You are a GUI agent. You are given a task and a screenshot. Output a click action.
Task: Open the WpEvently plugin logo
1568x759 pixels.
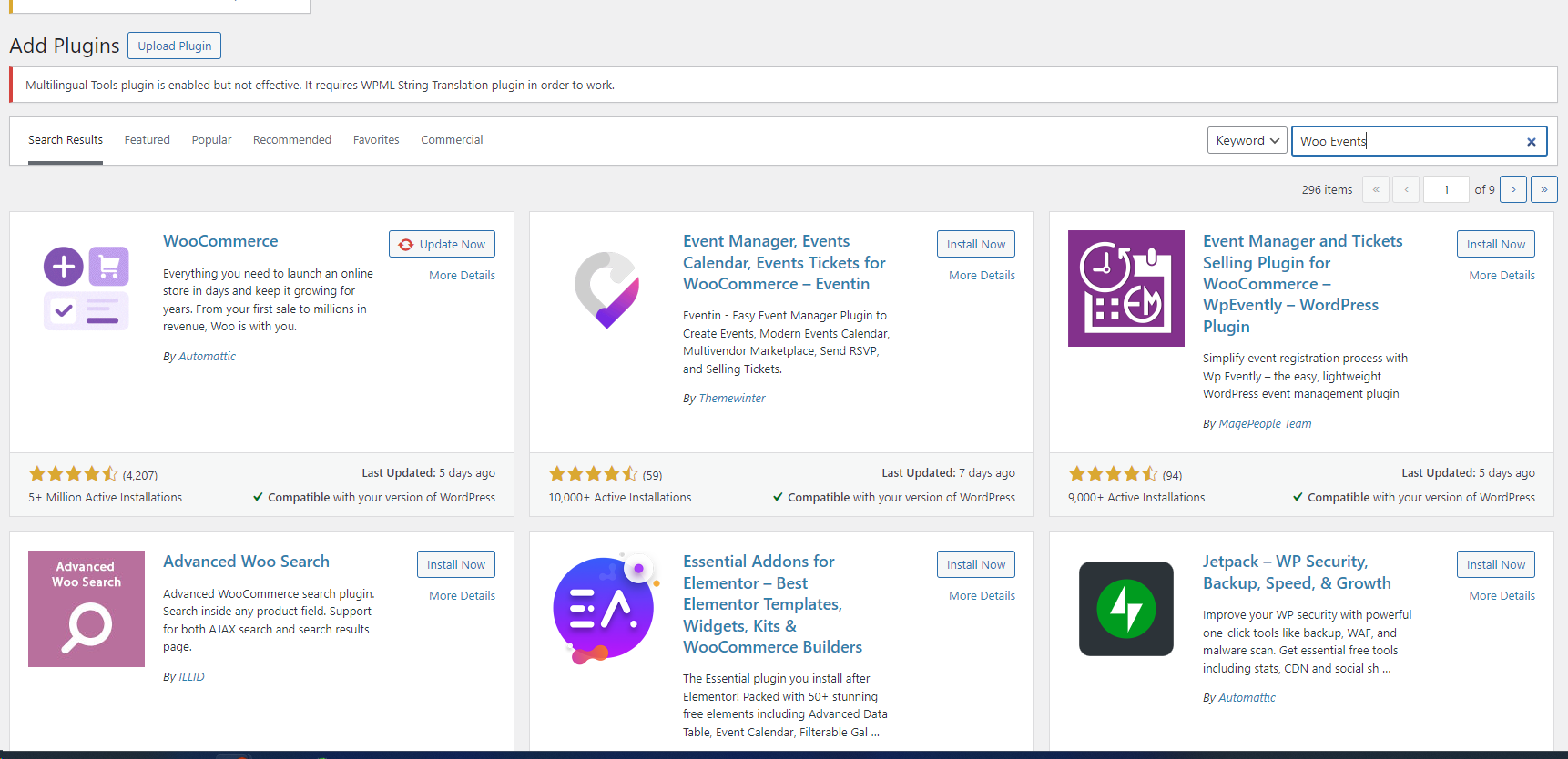(x=1126, y=288)
